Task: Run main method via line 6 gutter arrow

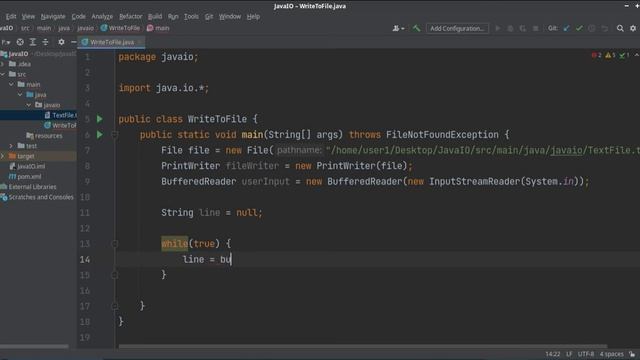Action: [100, 135]
